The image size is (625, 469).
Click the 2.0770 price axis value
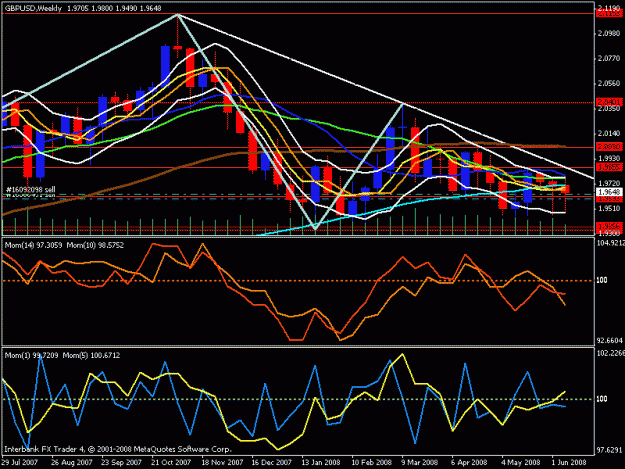609,59
